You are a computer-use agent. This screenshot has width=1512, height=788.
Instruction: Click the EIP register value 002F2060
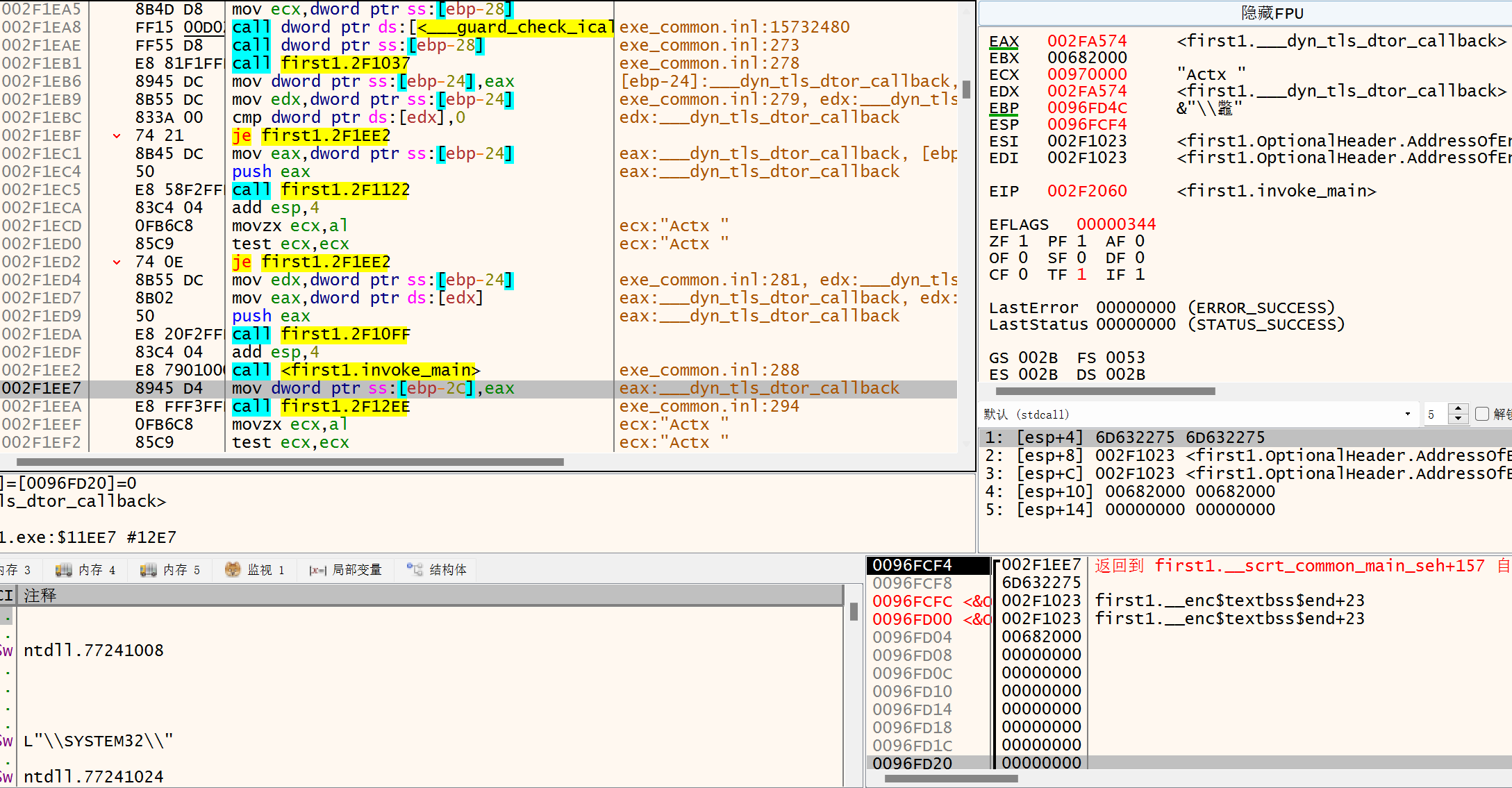(1087, 191)
